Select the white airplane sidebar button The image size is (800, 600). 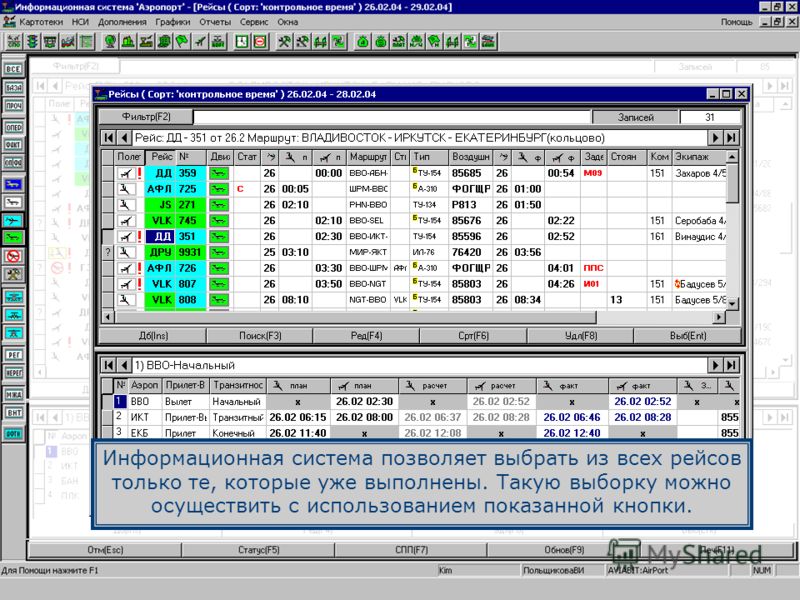[13, 202]
